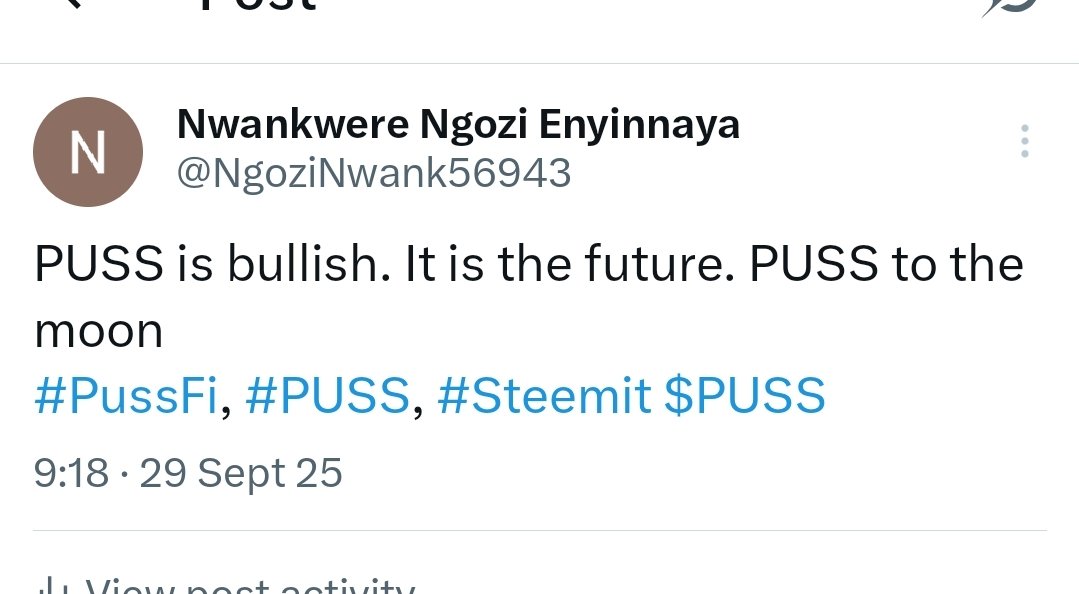Tap the back arrow in header
1079x594 pixels.
pos(70,5)
